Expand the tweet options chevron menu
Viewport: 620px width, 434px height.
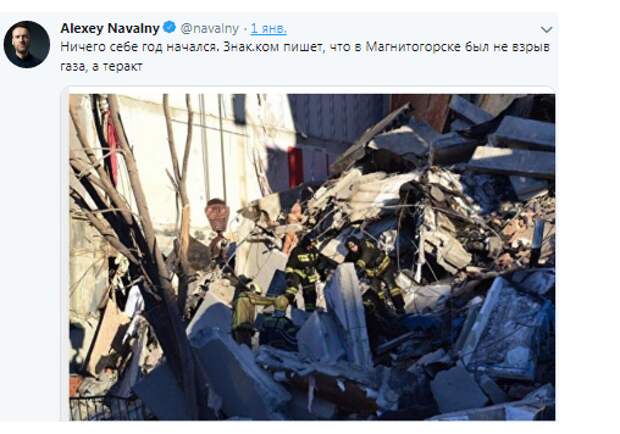point(546,29)
